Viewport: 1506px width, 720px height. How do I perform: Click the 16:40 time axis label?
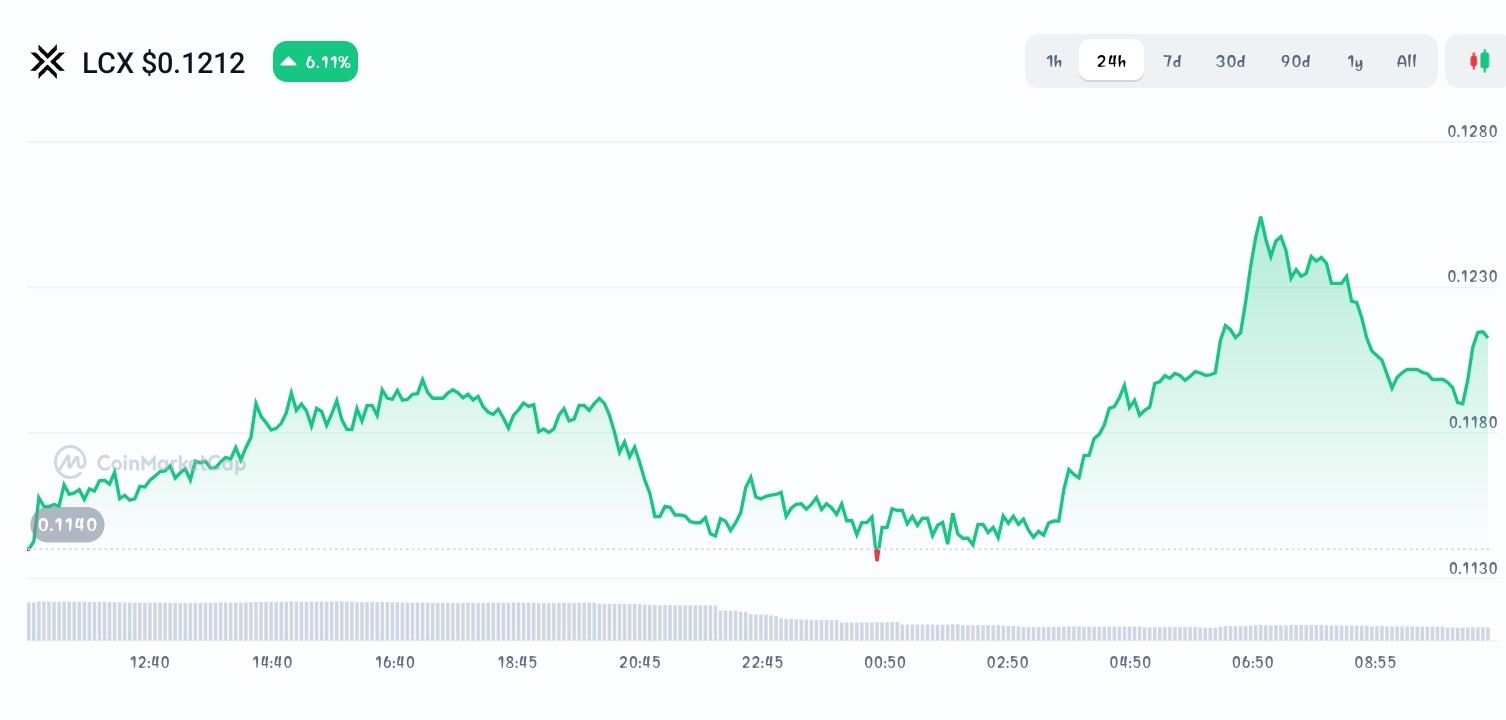pos(395,662)
